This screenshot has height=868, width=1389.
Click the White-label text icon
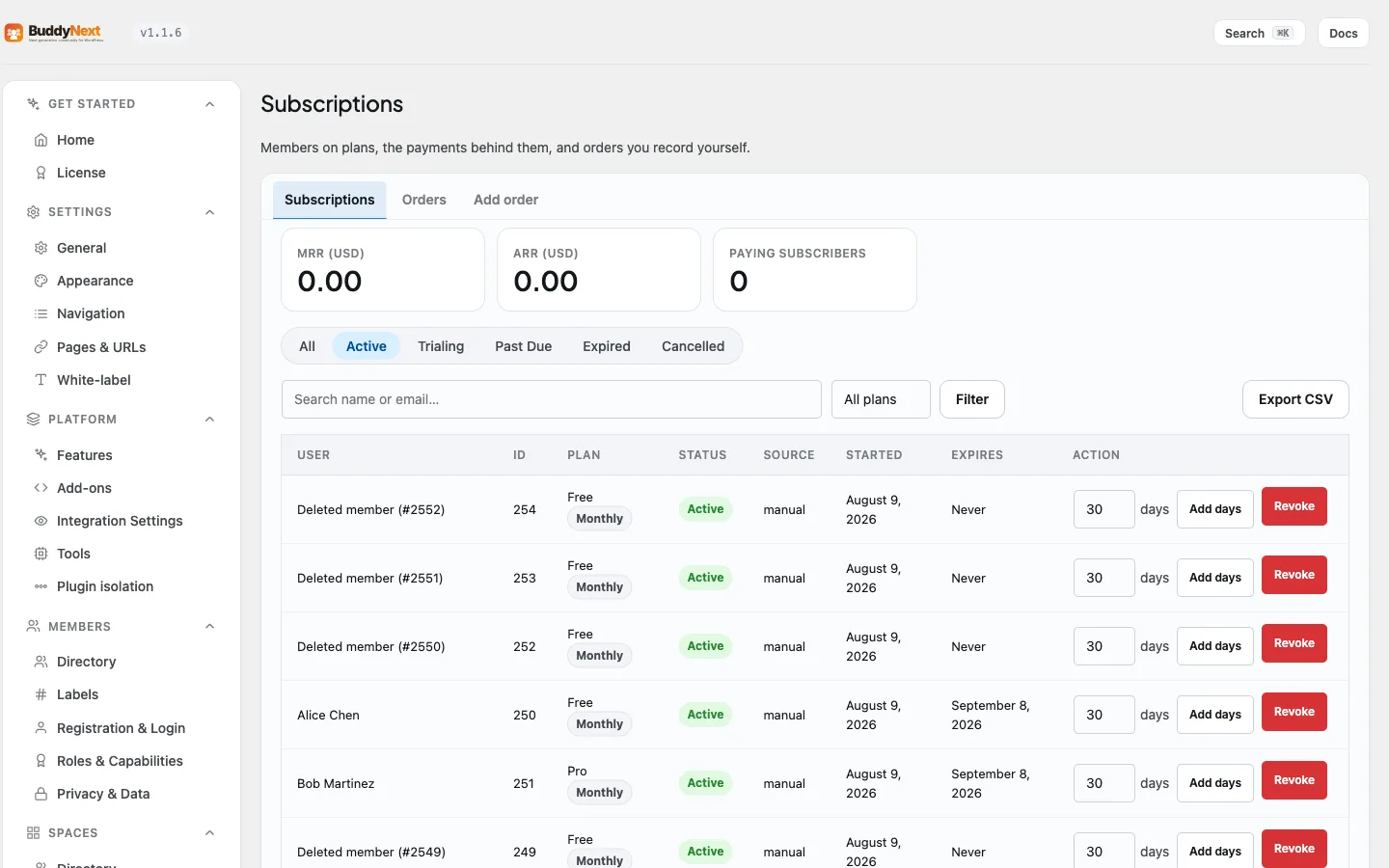[x=41, y=380]
